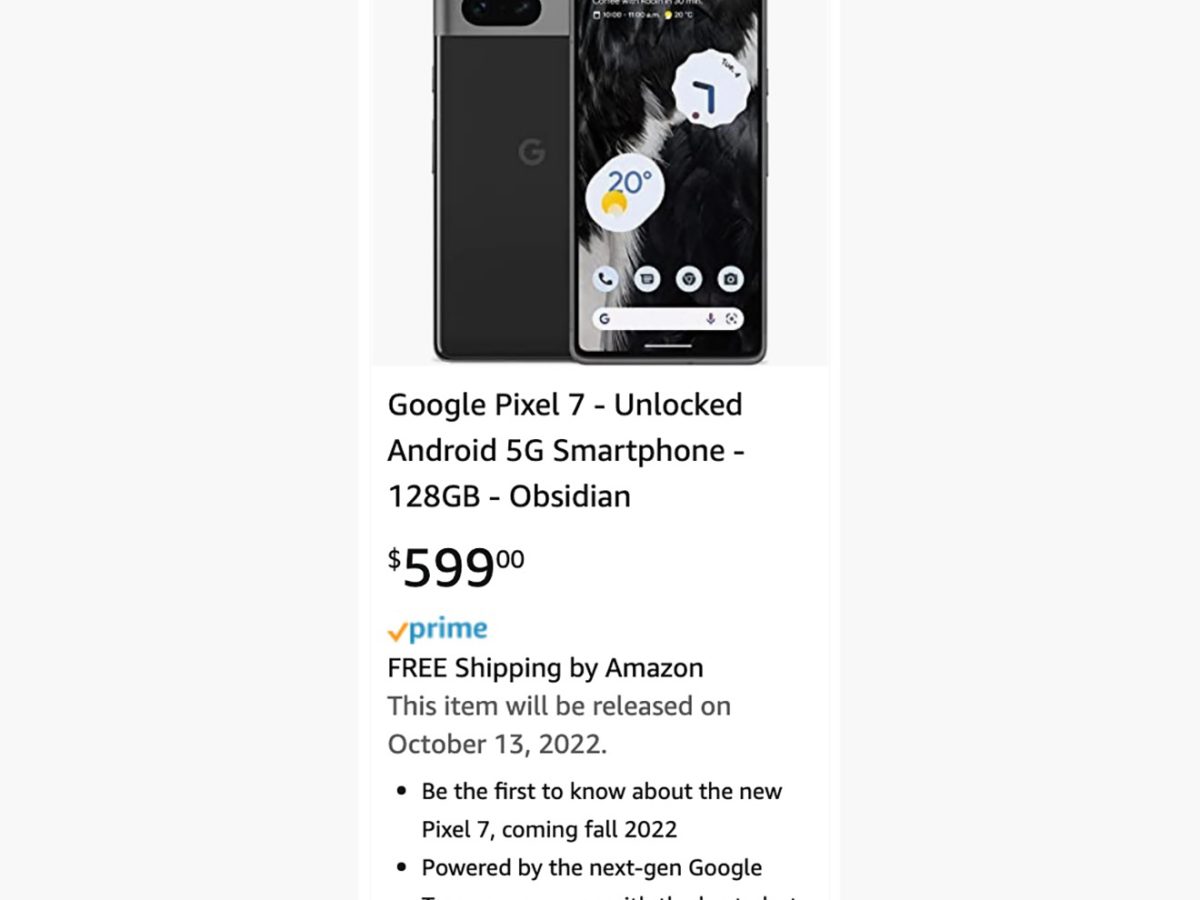Open the Messages icon in the phone dock
Image resolution: width=1200 pixels, height=900 pixels.
click(647, 279)
